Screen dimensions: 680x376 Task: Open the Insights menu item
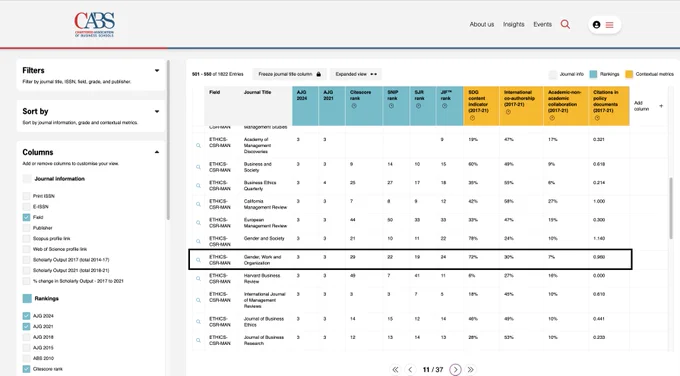pos(513,24)
